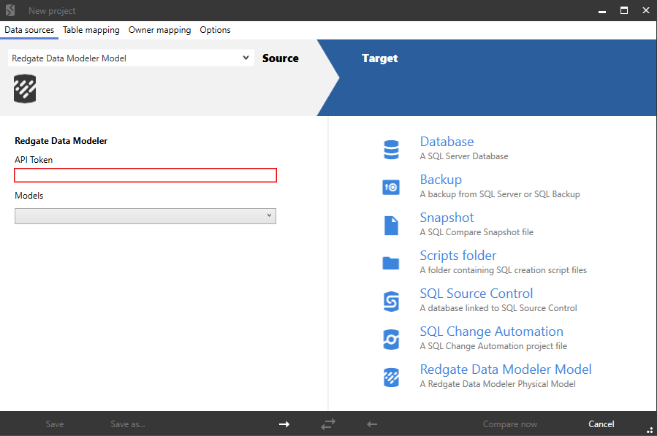Viewport: 657px width, 436px height.
Task: Click the Database target icon
Action: coord(391,149)
